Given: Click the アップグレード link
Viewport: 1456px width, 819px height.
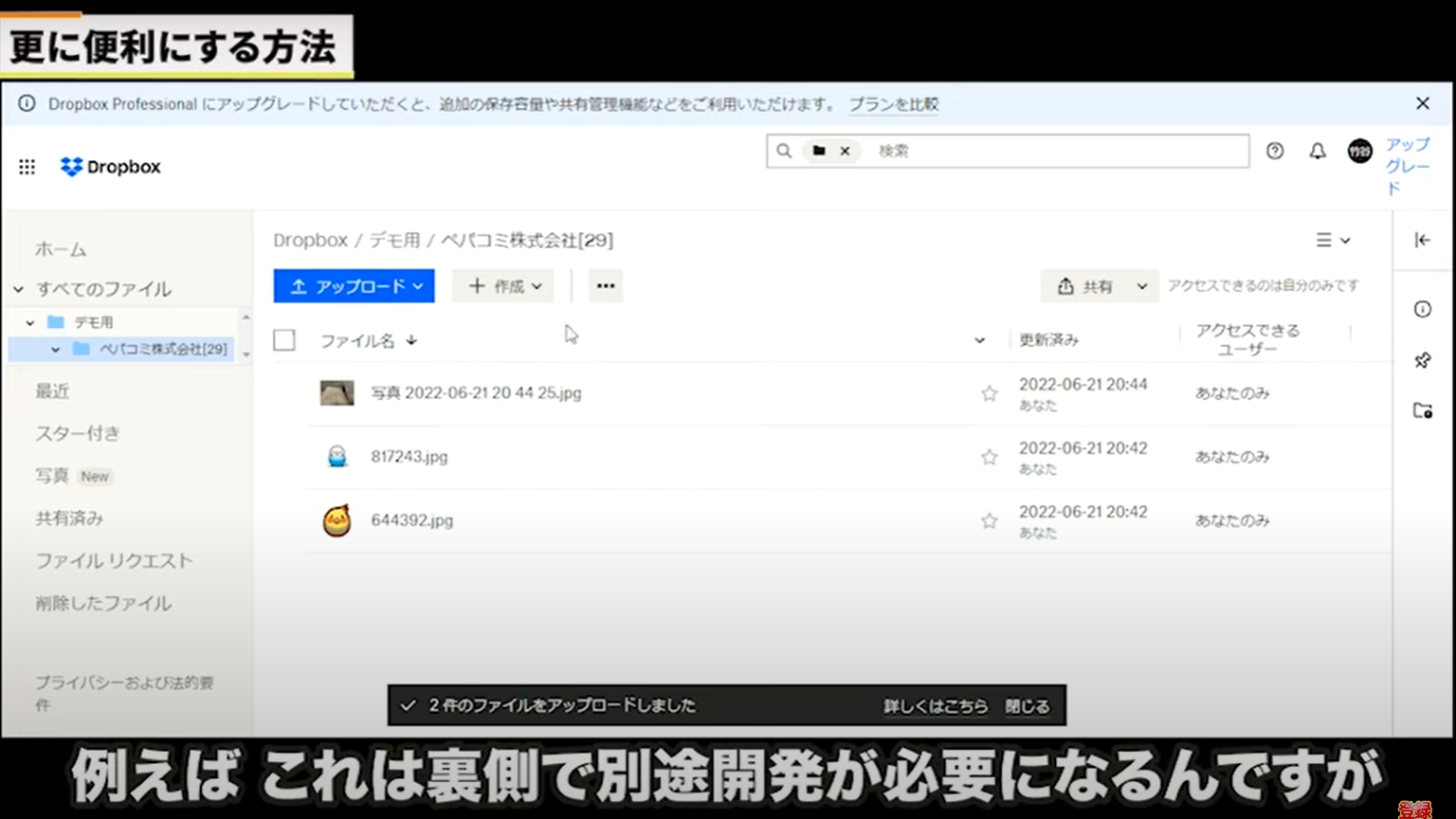Looking at the screenshot, I should click(x=1408, y=166).
